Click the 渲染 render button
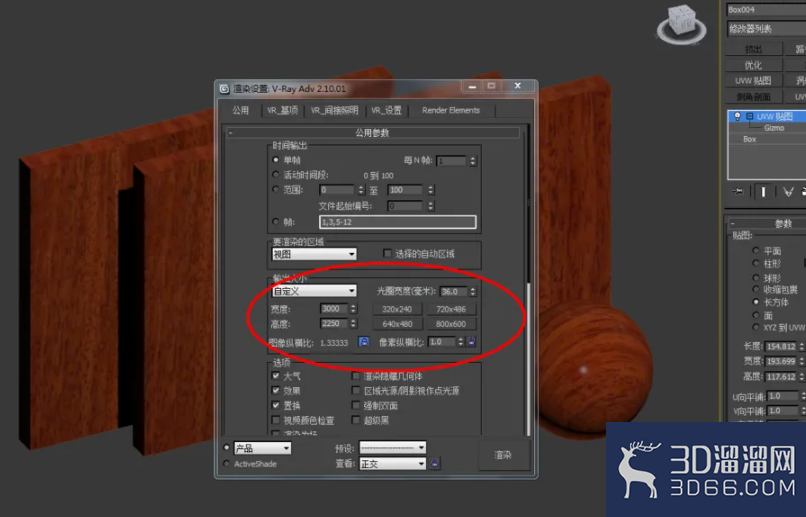This screenshot has height=517, width=806. [x=503, y=455]
